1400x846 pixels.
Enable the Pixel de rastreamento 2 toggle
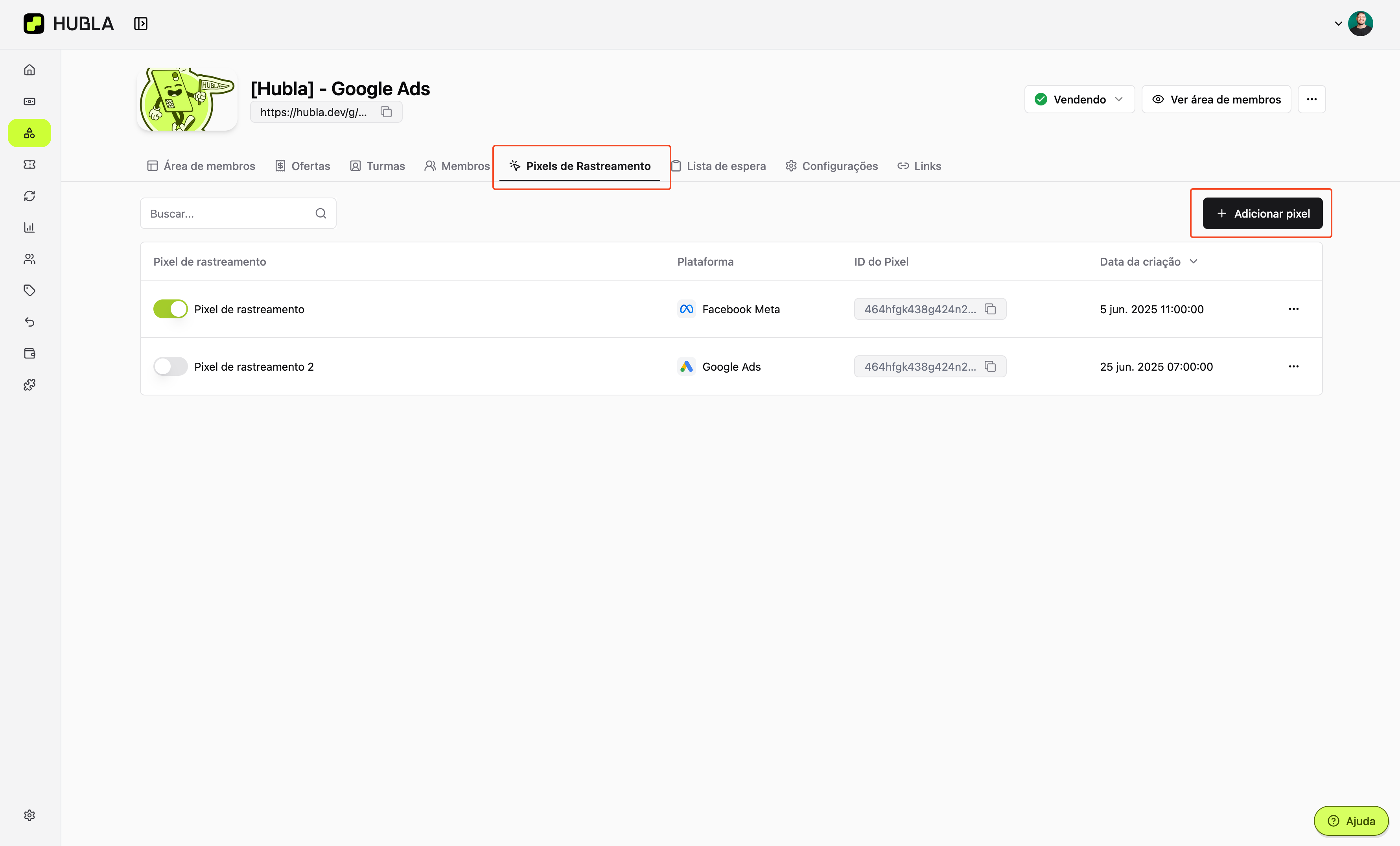[170, 367]
